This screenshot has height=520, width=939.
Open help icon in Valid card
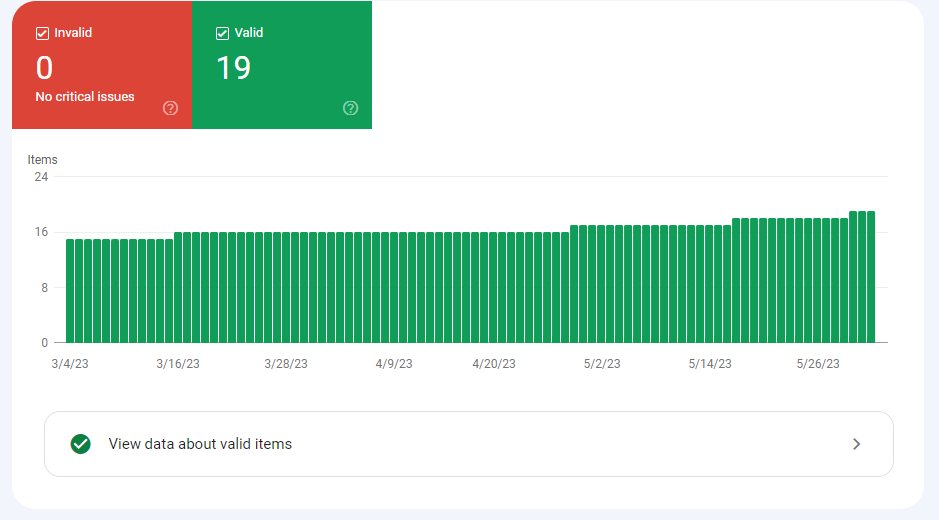tap(350, 108)
